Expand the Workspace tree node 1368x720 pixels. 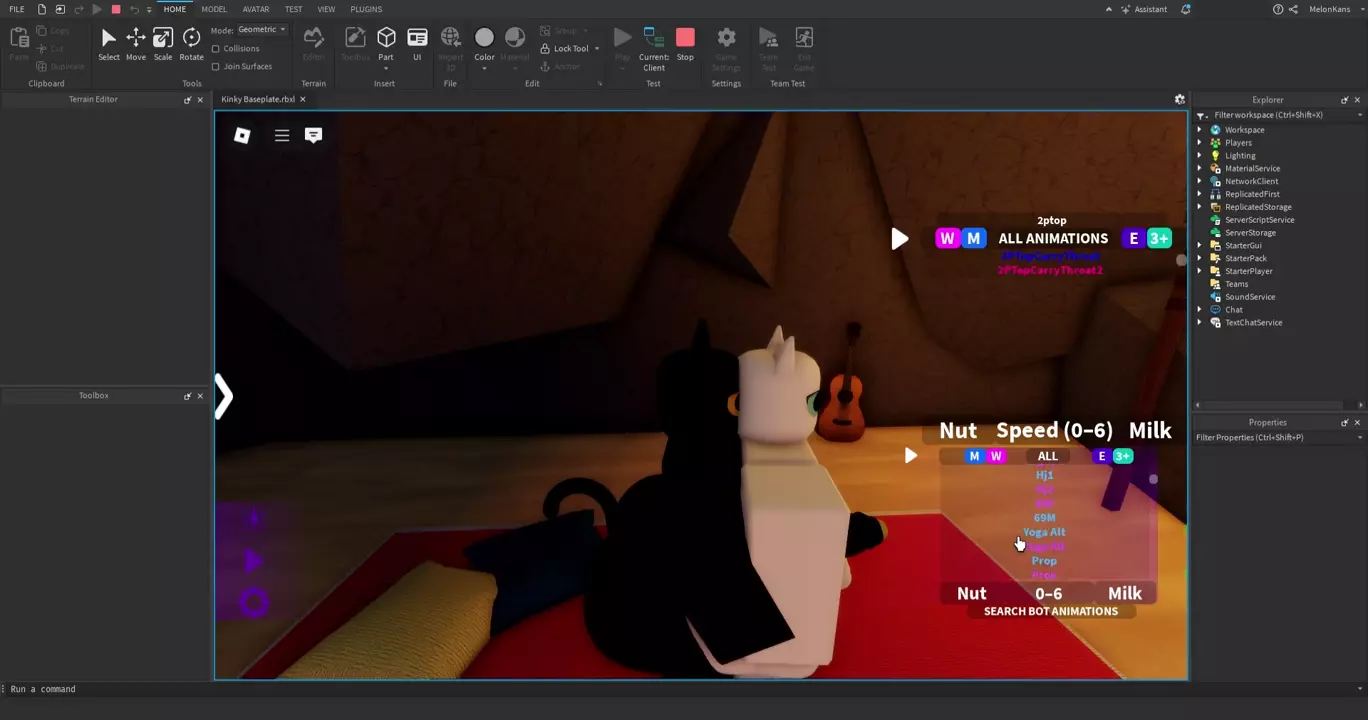point(1200,130)
